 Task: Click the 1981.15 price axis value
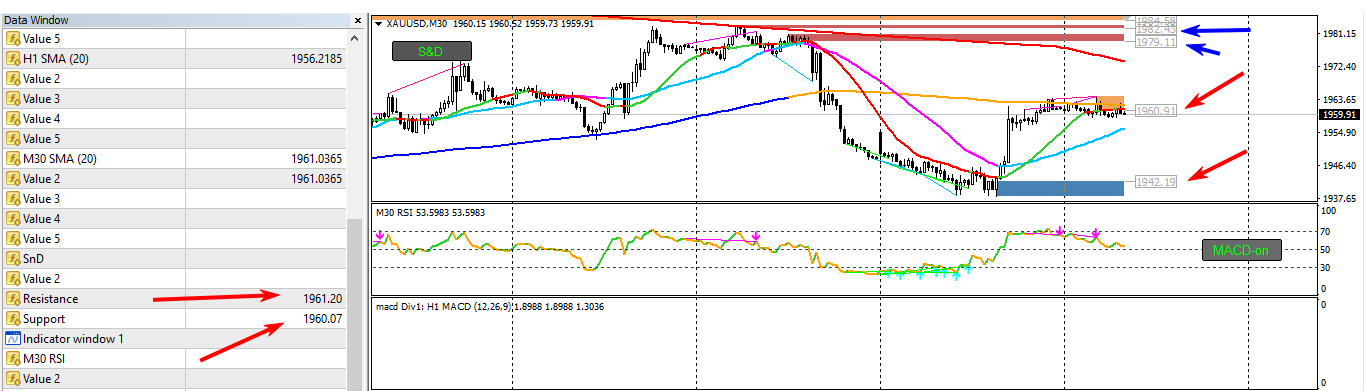point(1340,34)
